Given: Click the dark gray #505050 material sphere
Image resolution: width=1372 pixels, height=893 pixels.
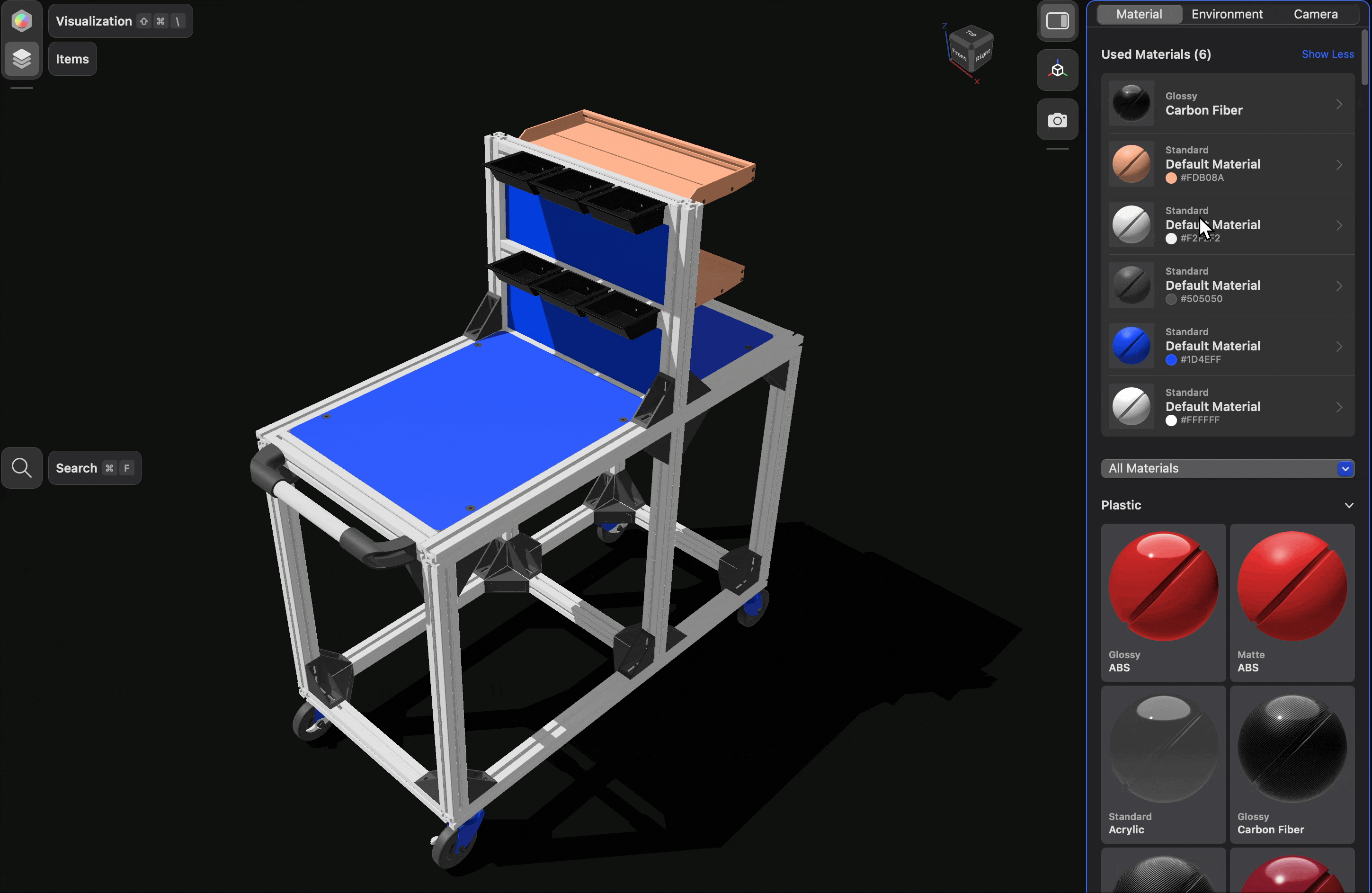Looking at the screenshot, I should click(x=1131, y=285).
